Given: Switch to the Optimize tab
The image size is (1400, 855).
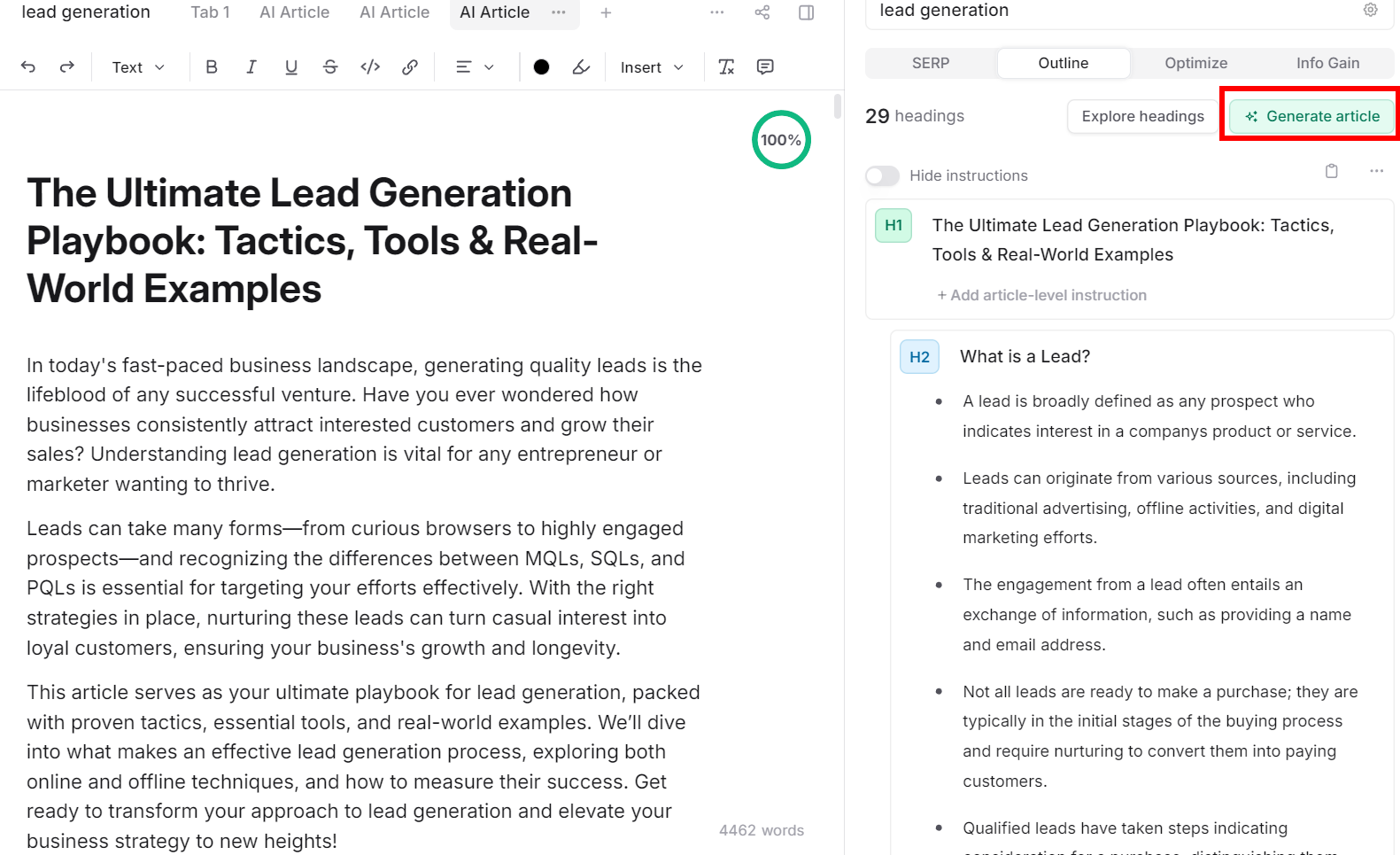Looking at the screenshot, I should pos(1196,63).
